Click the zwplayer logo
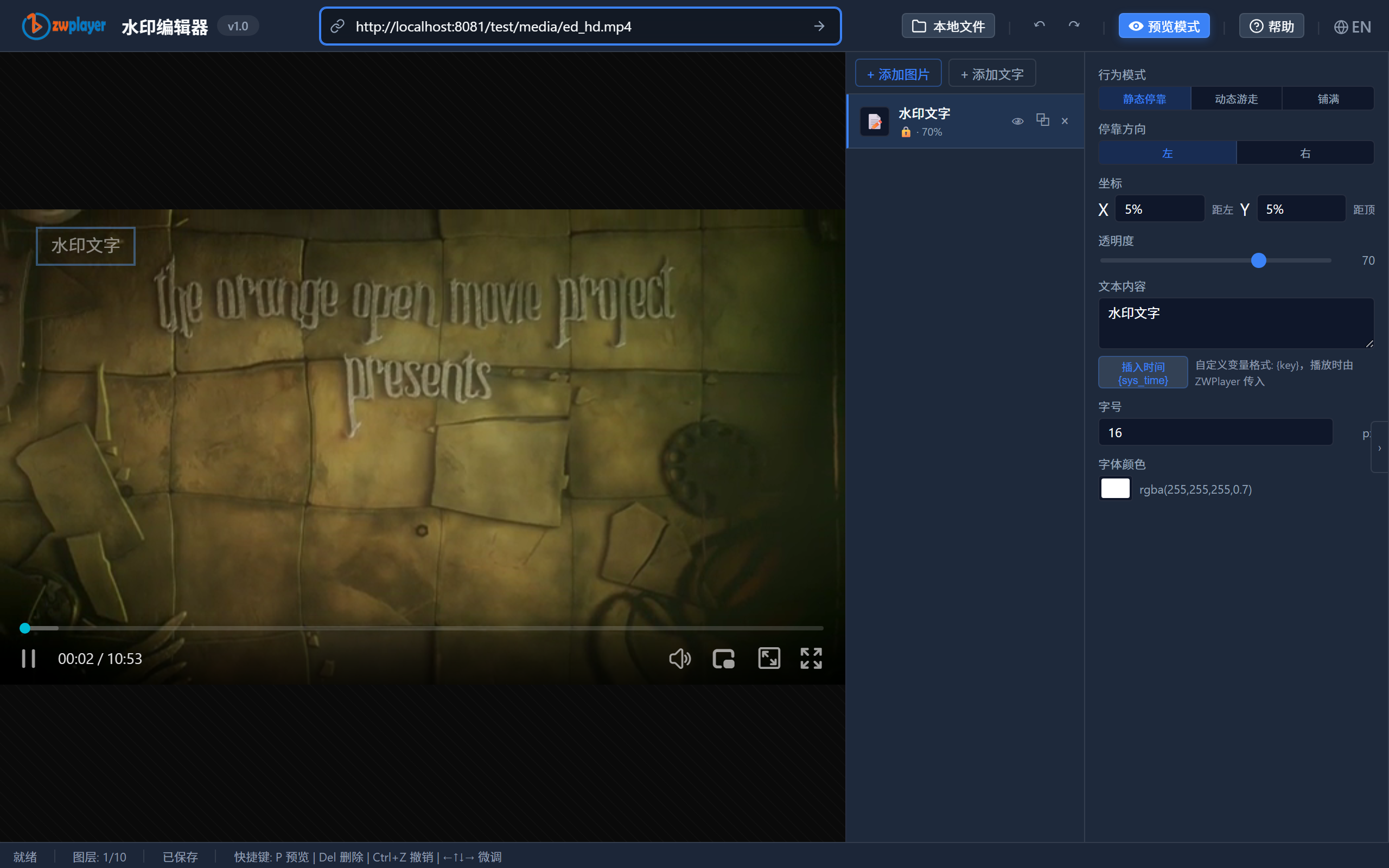 pyautogui.click(x=63, y=26)
